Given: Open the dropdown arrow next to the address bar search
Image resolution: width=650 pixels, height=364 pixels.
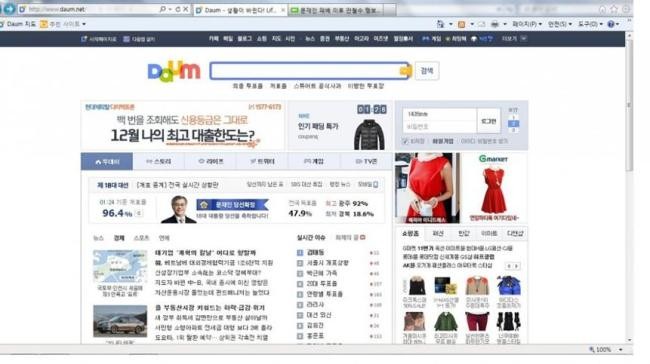Looking at the screenshot, I should (170, 9).
